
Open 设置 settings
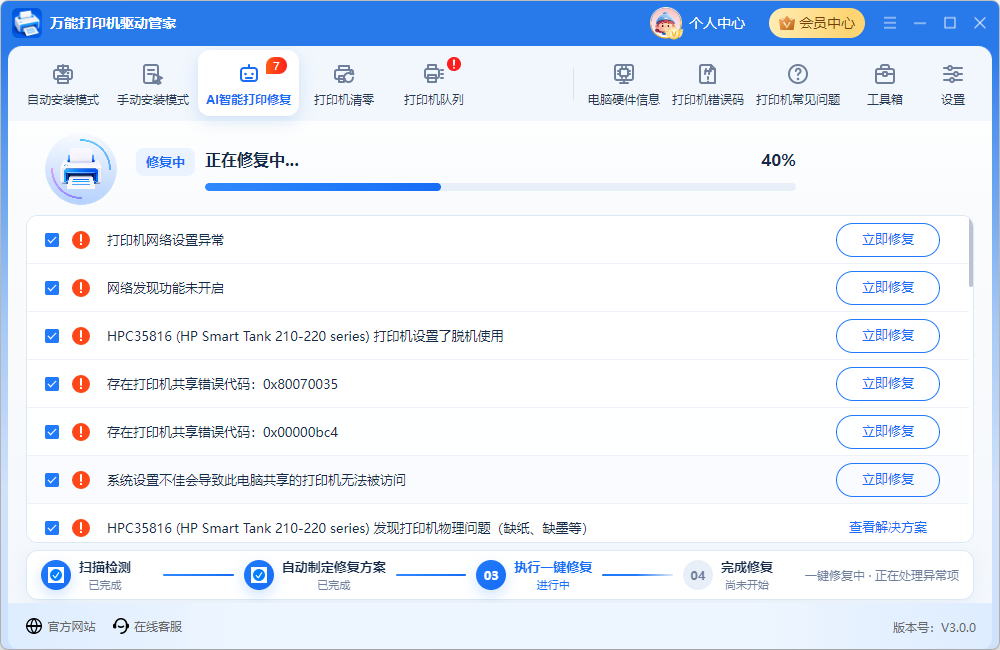[x=953, y=84]
